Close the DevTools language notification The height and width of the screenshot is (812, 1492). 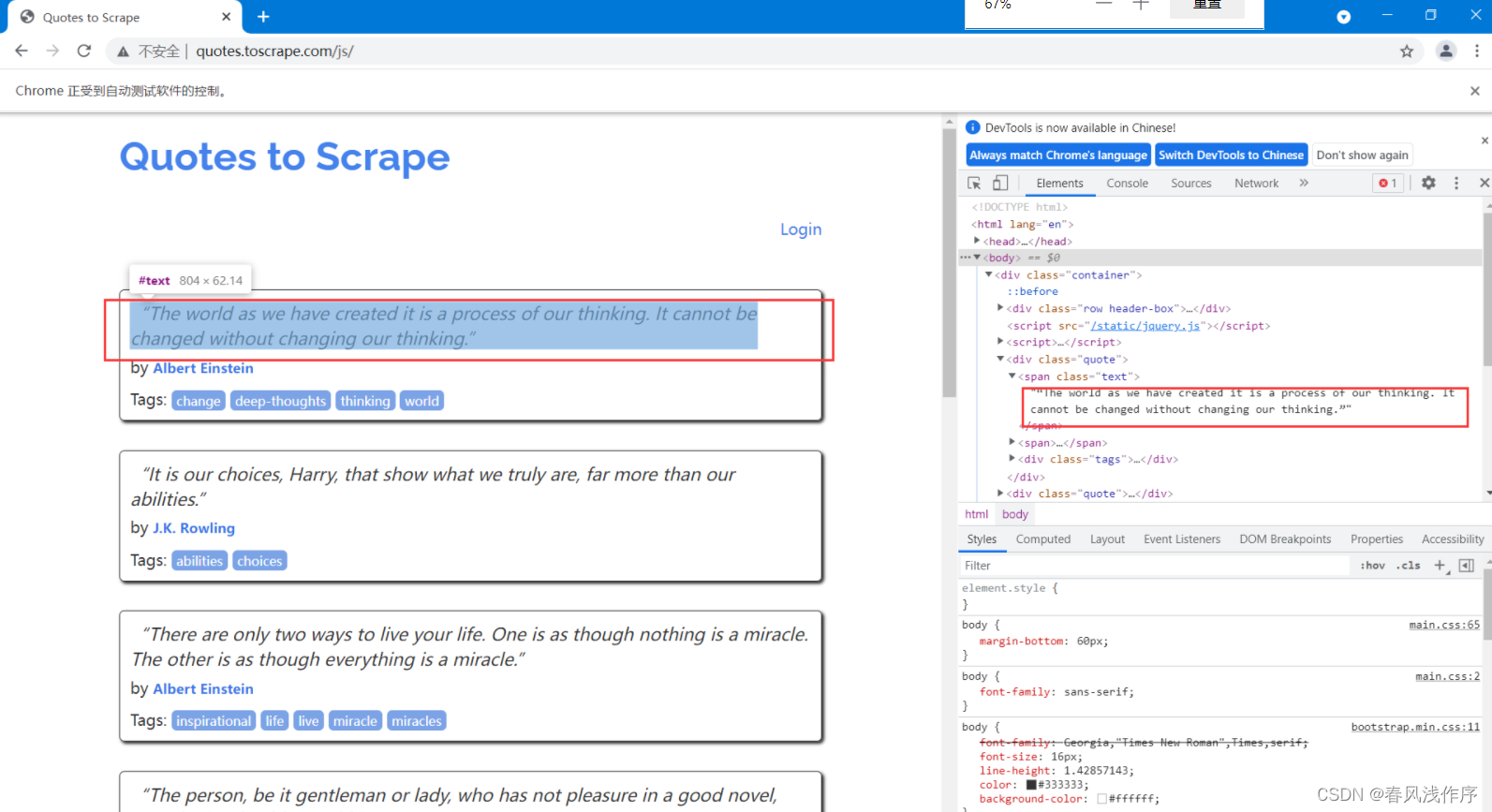pos(1485,140)
